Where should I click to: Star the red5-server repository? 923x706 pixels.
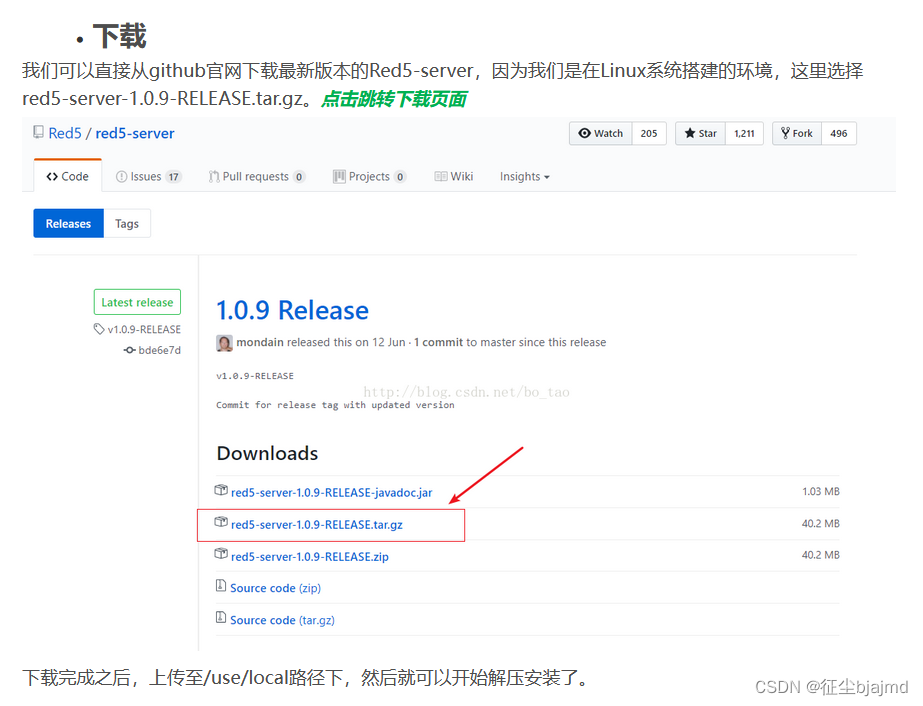point(700,134)
